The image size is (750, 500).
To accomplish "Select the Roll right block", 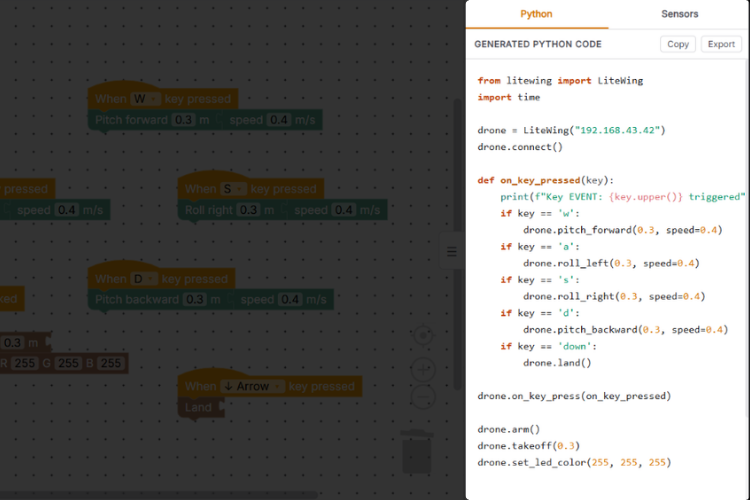I will pos(209,210).
